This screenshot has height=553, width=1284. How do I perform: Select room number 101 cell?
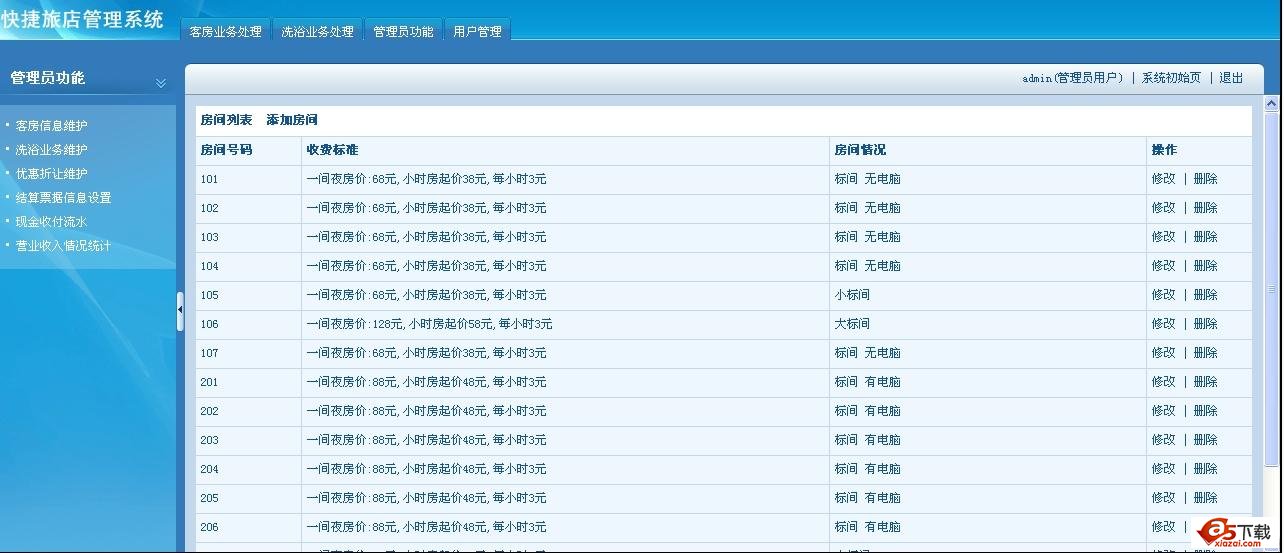pyautogui.click(x=248, y=180)
